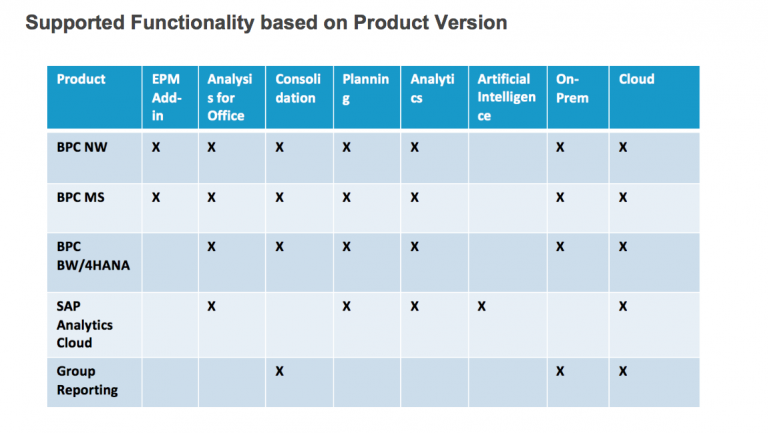Click the Supported Functionality slide title

(266, 23)
